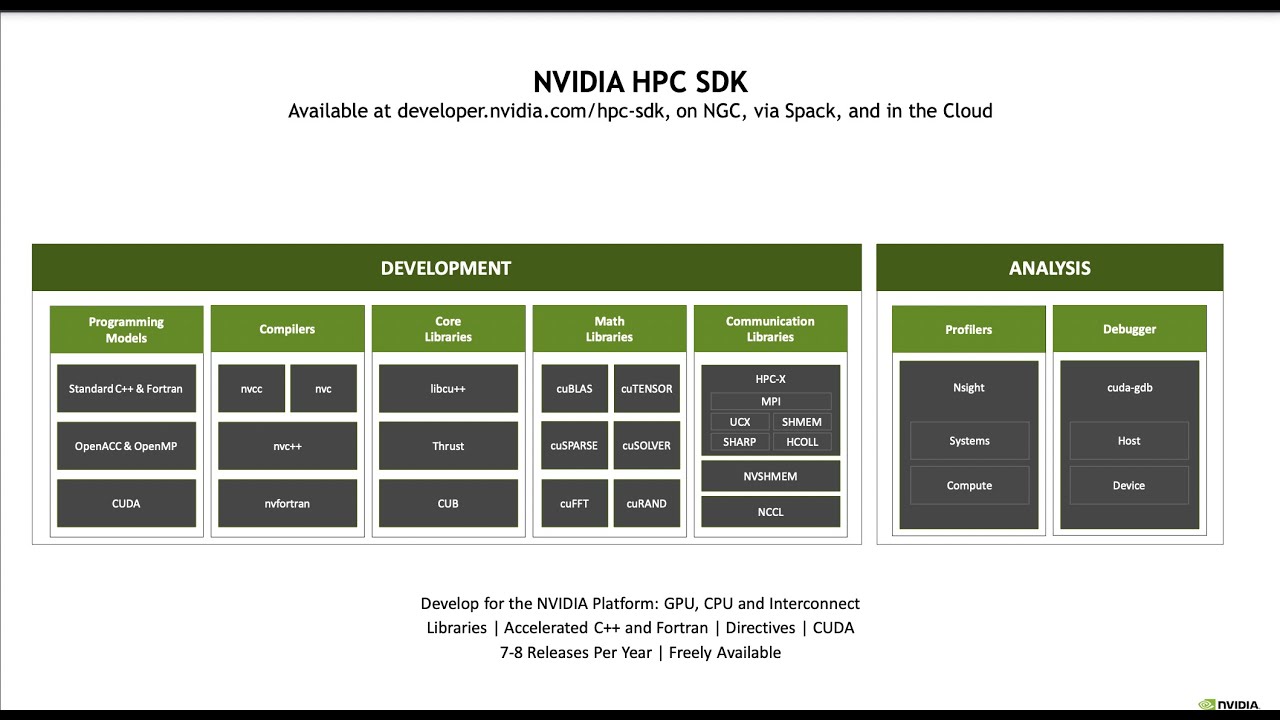Screen dimensions: 1280x720
Task: Click the cuFFT math library box
Action: click(574, 503)
